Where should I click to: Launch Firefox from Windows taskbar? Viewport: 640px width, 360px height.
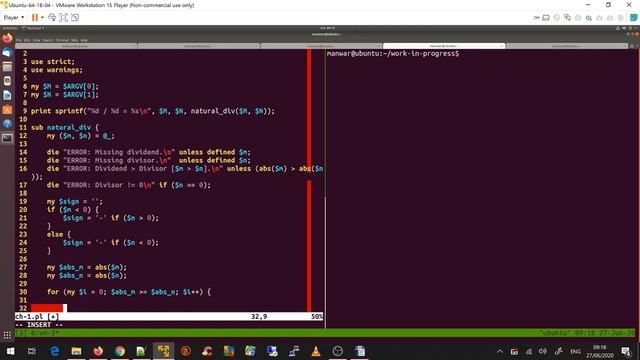[x=98, y=351]
